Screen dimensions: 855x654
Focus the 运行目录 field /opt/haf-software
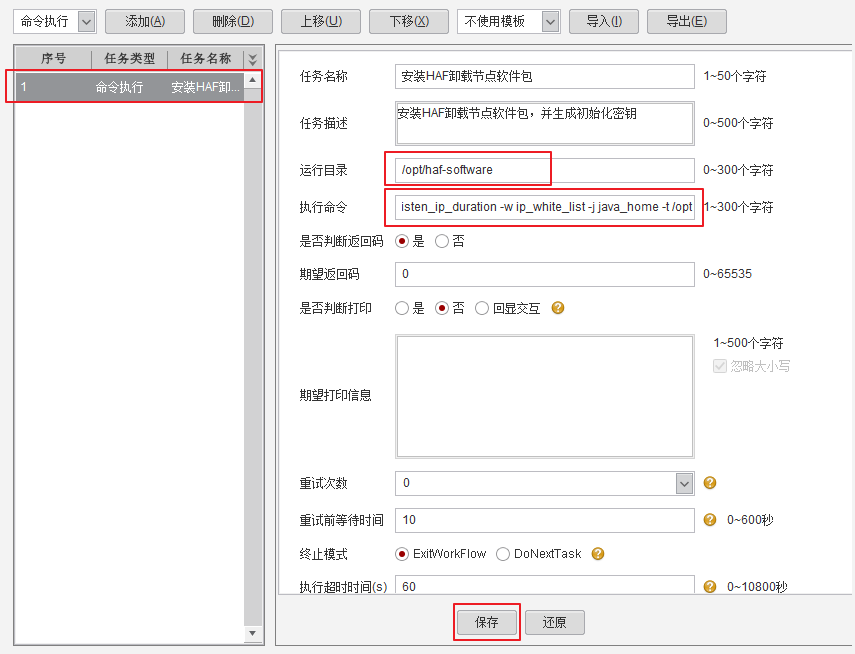[x=545, y=170]
